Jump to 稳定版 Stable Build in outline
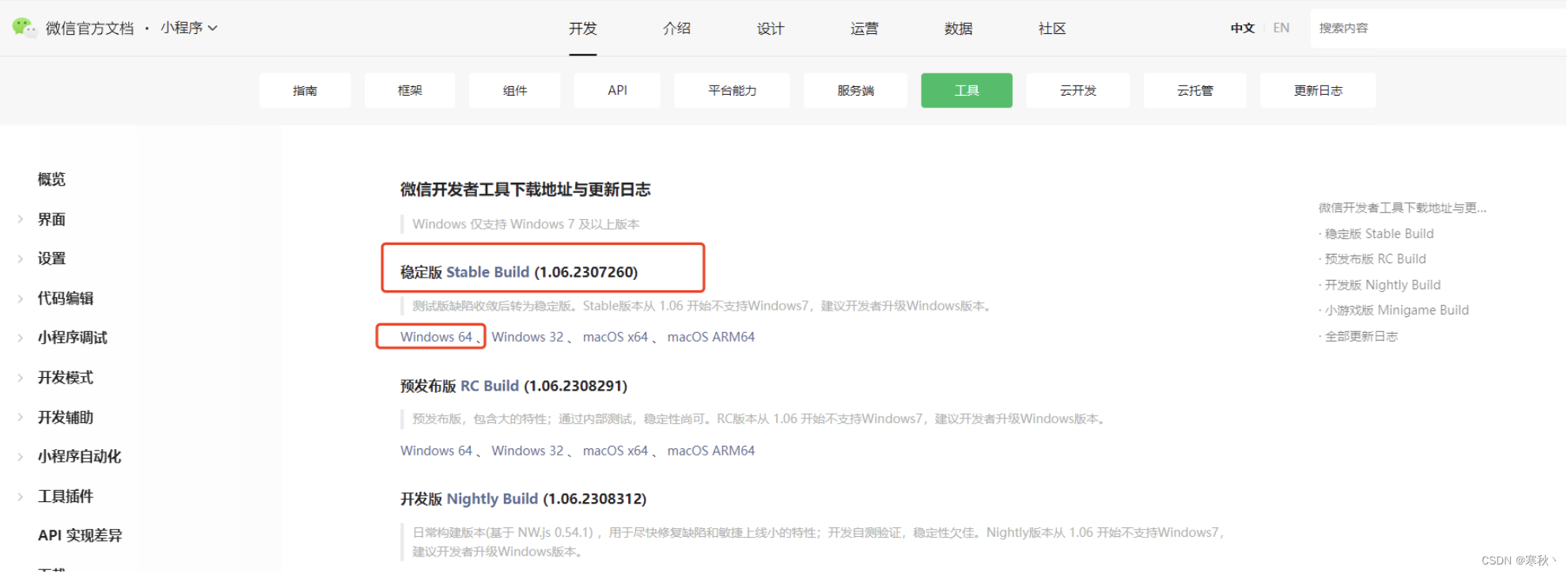Viewport: 1568px width, 574px height. (1379, 234)
